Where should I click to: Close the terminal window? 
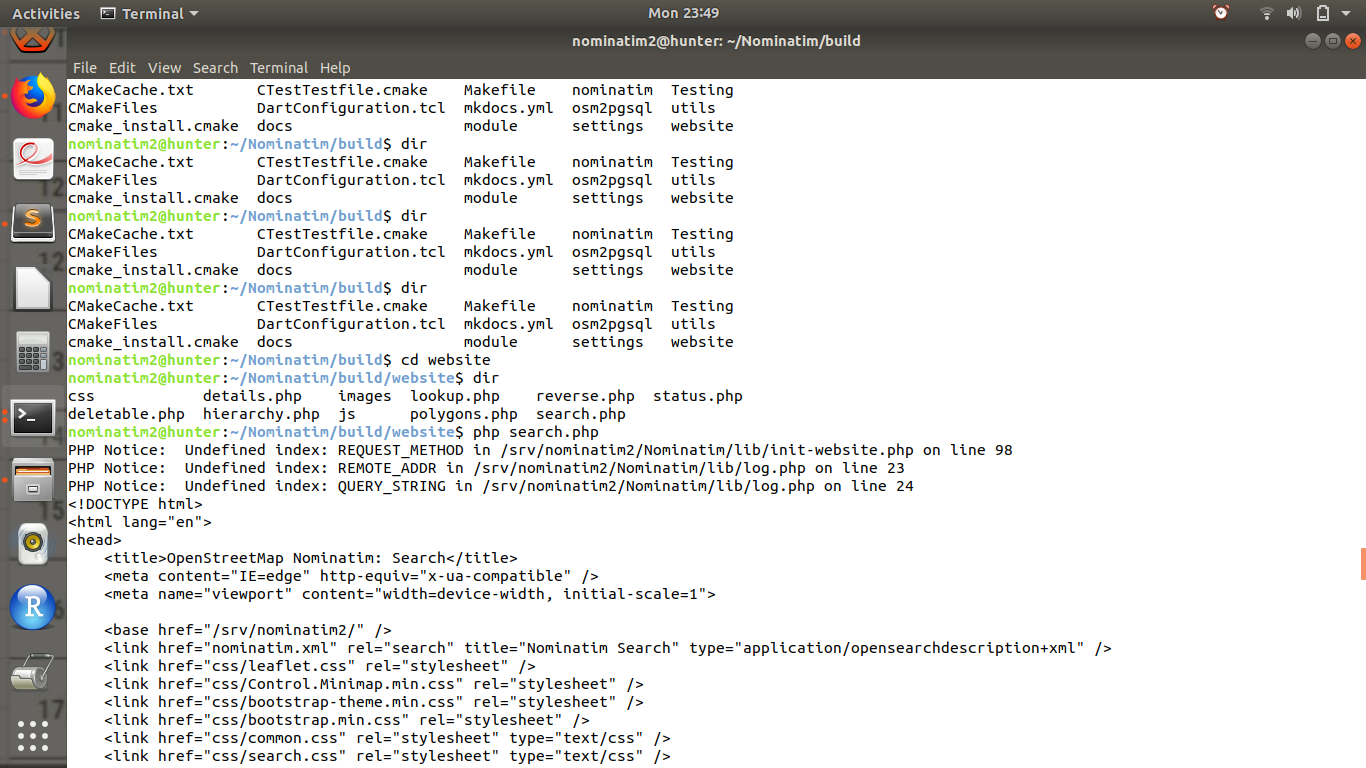[x=1353, y=41]
